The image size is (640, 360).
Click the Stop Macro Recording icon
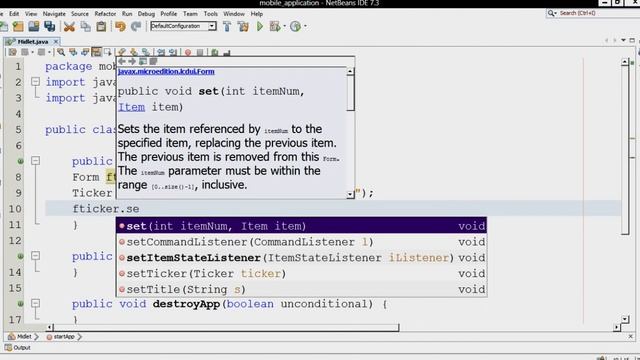(x=200, y=52)
